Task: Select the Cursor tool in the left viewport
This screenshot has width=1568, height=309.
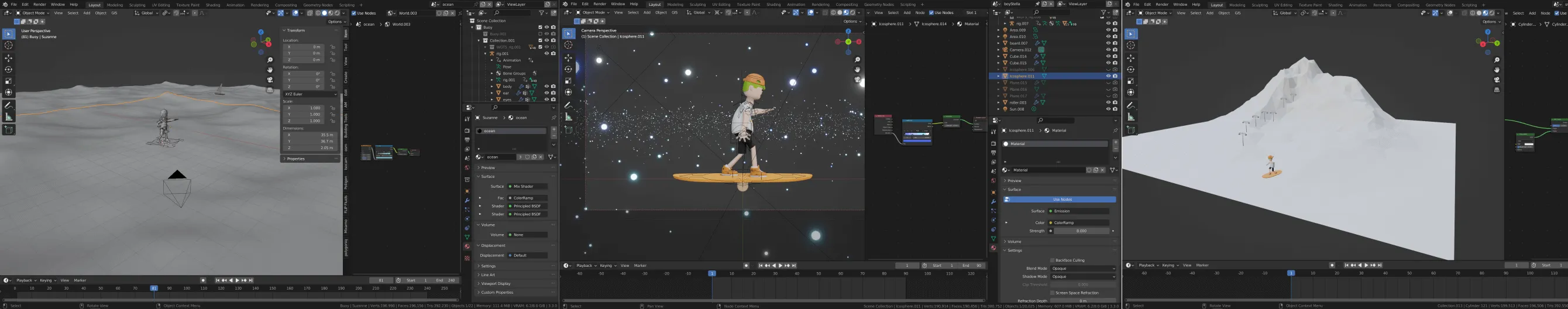Action: click(9, 46)
